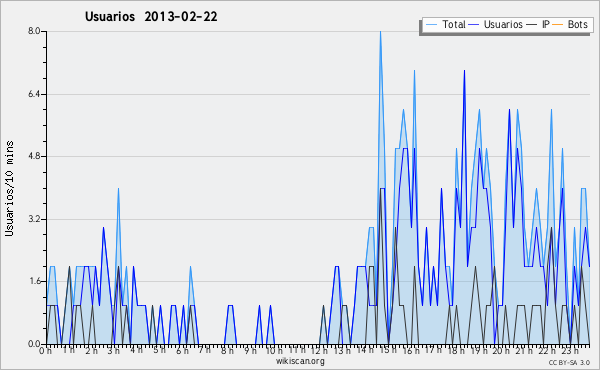Screen dimensions: 600x370
Task: Click the 20 h x-axis label
Action: 501,350
